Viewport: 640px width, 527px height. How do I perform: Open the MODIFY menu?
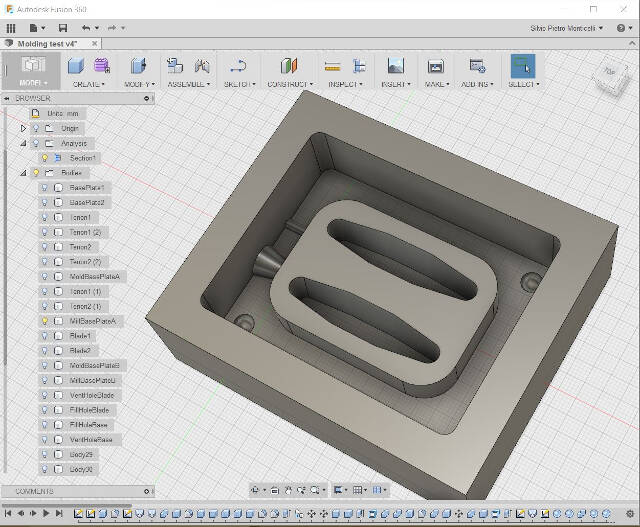click(x=140, y=84)
